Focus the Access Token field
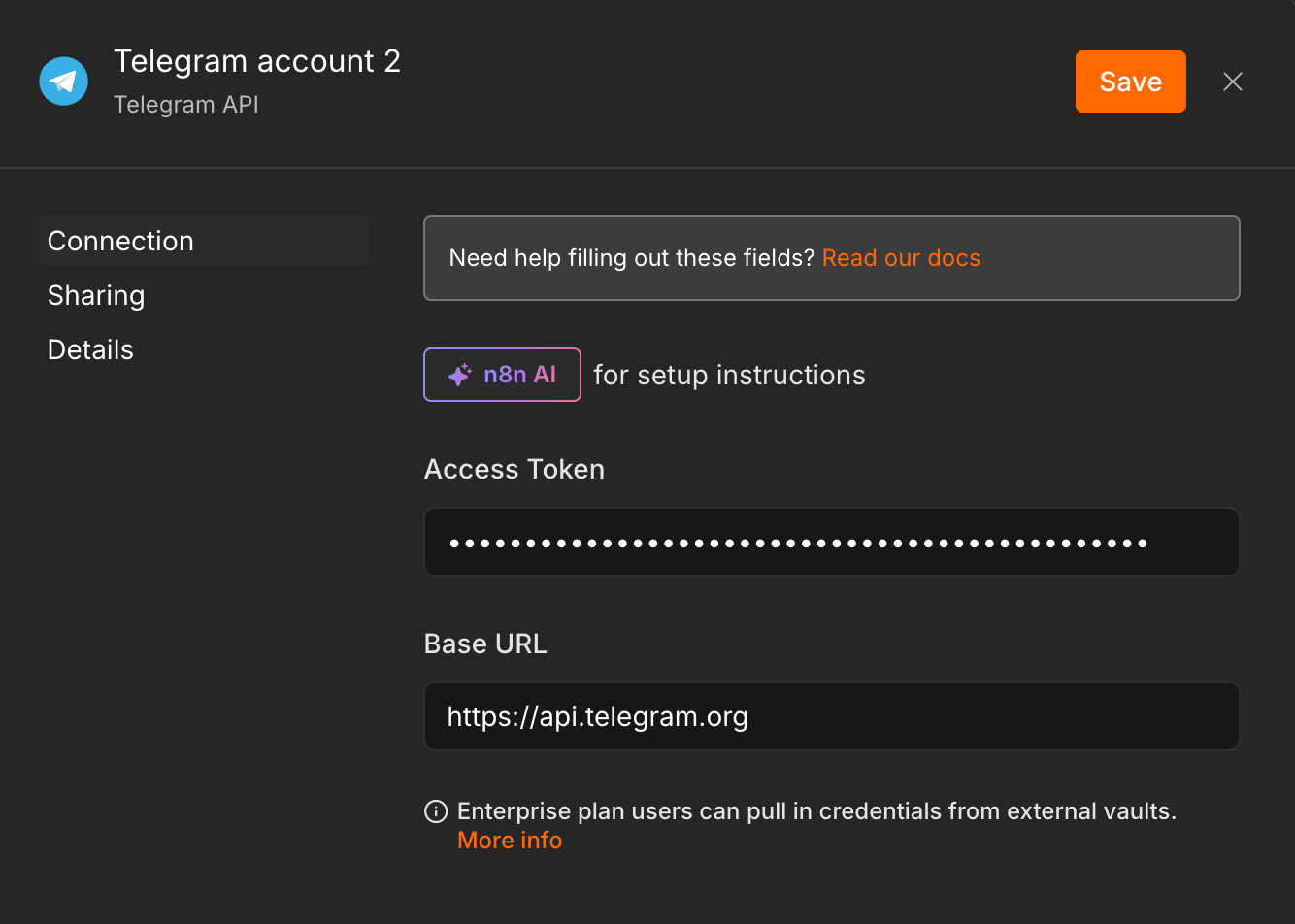Screen dimensions: 1295x924 tap(832, 542)
